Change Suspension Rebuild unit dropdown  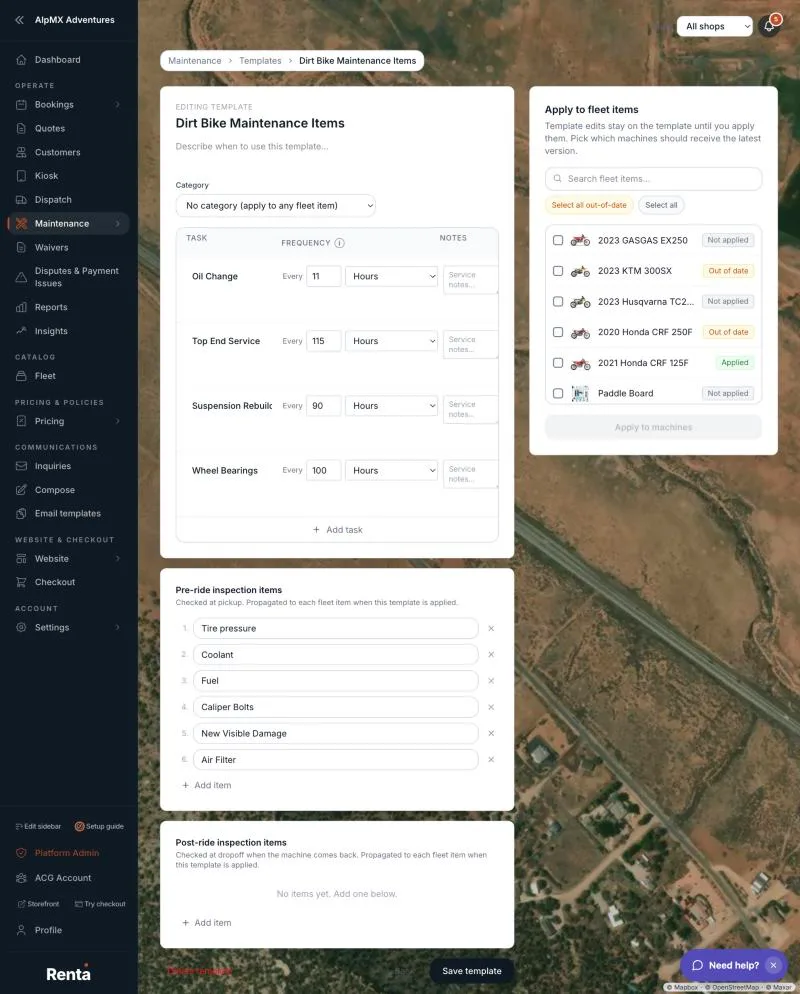click(391, 406)
